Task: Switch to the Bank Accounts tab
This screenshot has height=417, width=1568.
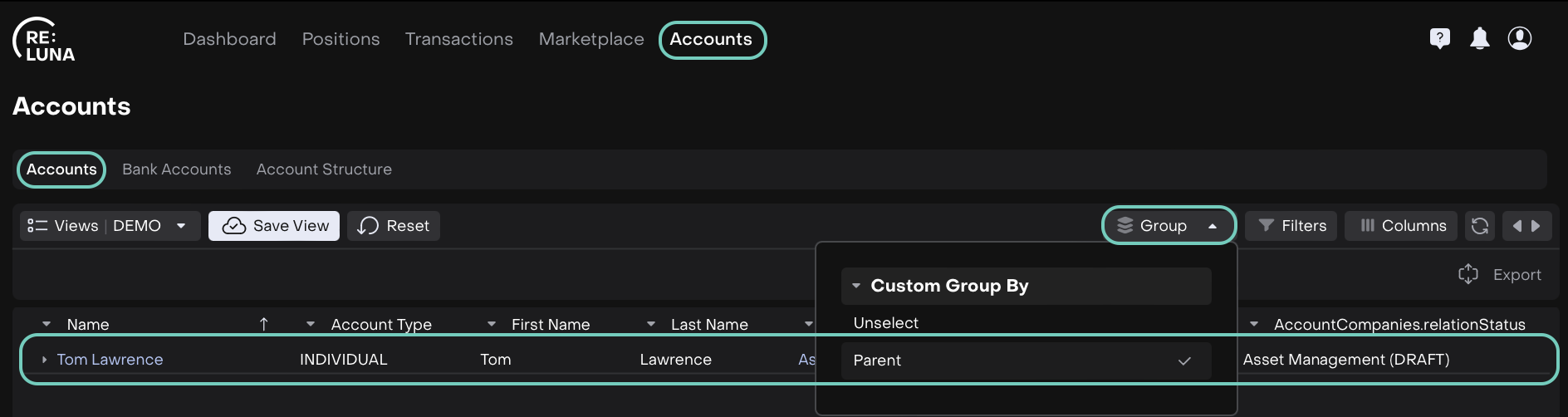Action: (176, 169)
